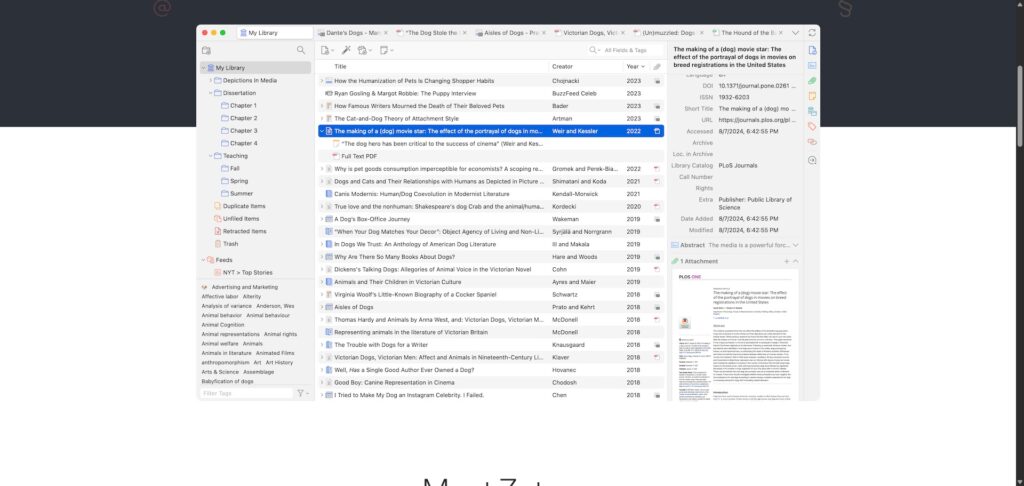
Task: Close the Hound of the B. tab
Action: tap(781, 33)
